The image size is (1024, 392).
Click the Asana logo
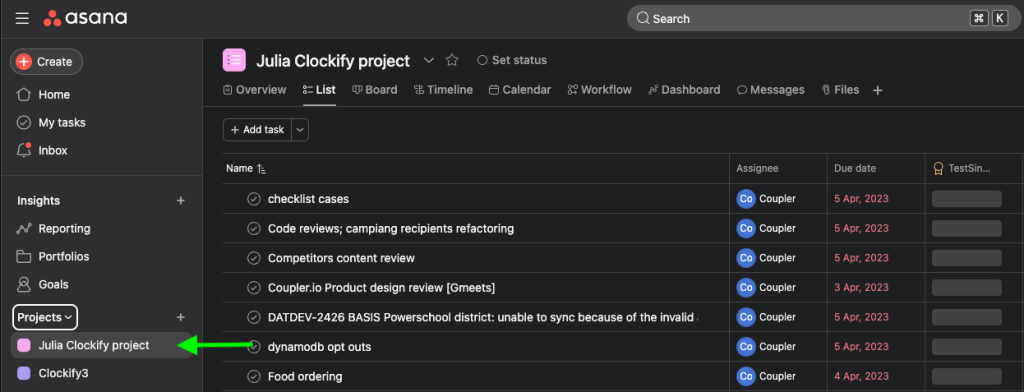[x=86, y=18]
